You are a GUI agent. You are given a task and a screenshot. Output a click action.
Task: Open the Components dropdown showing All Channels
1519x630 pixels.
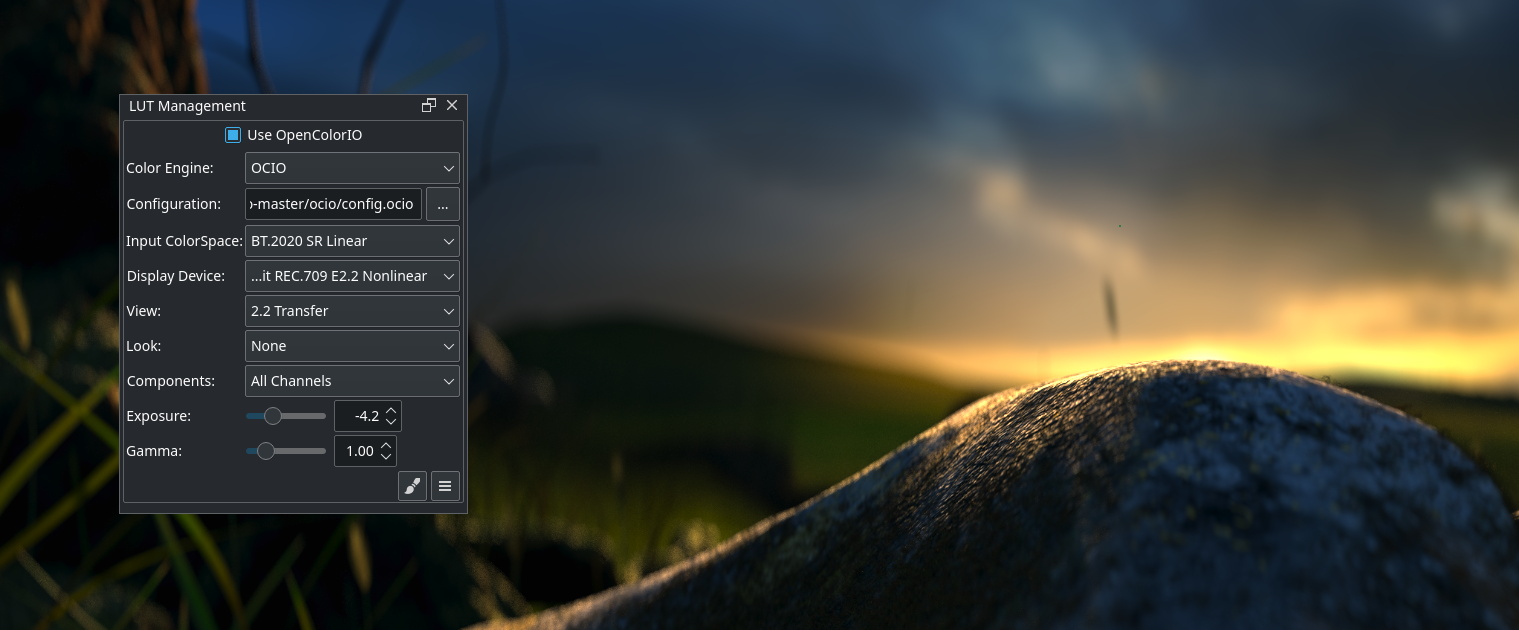point(352,381)
